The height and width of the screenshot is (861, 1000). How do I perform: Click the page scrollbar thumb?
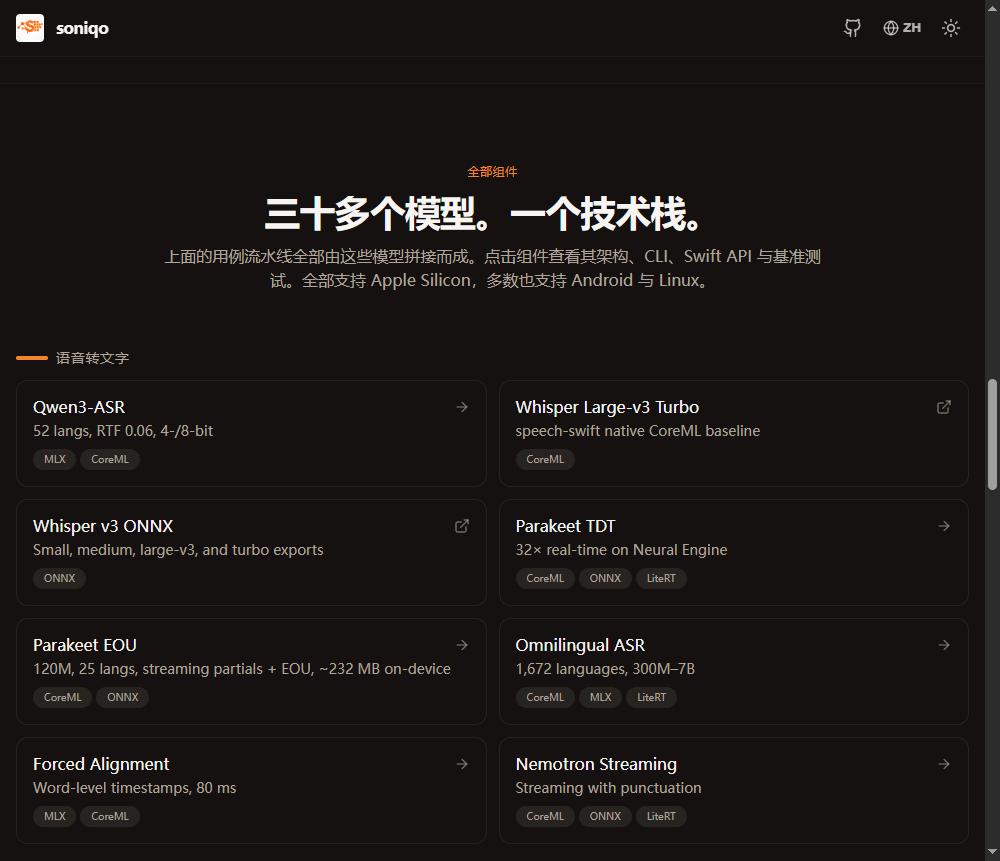point(992,434)
